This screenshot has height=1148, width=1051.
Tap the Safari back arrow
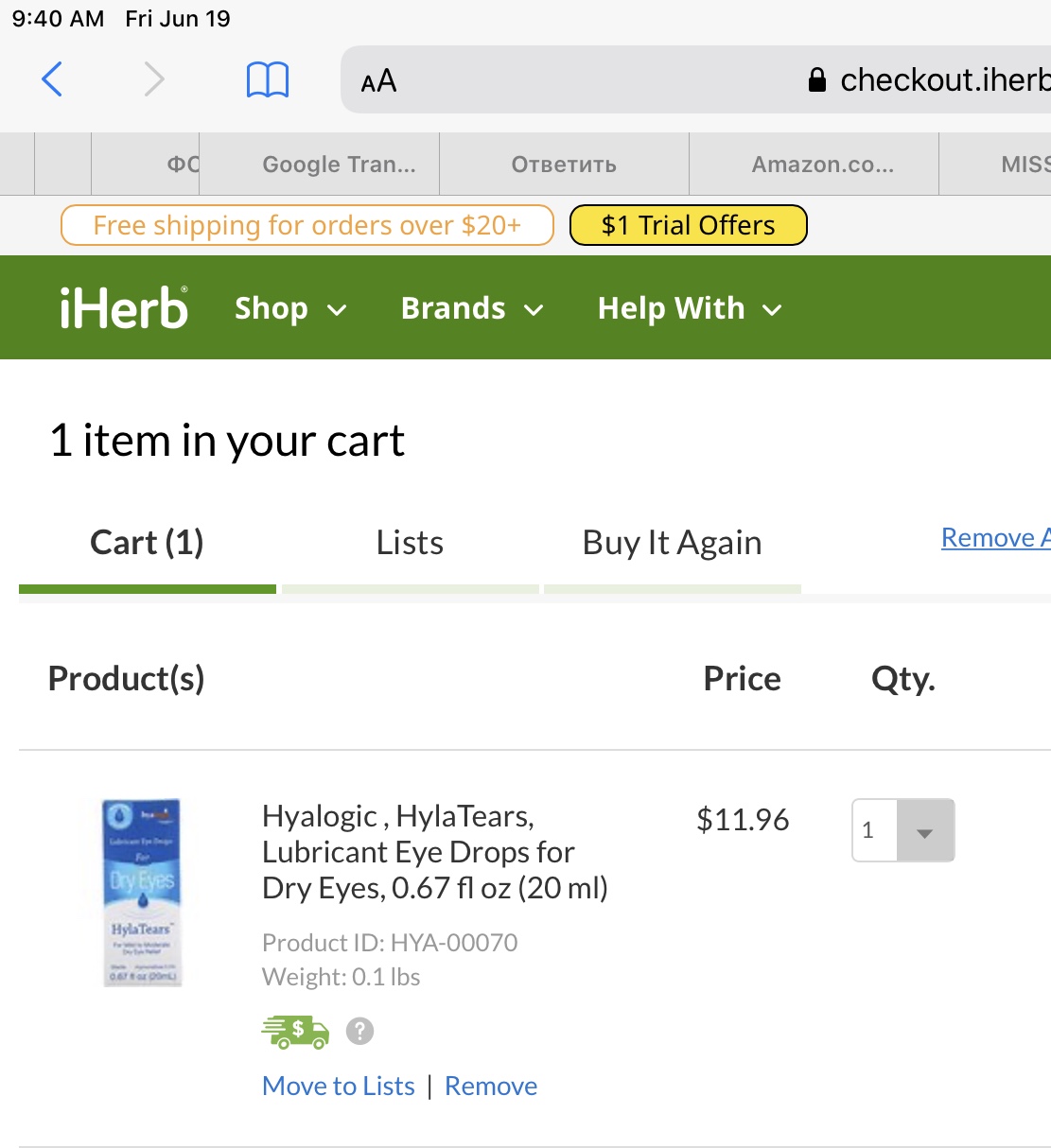(x=52, y=79)
